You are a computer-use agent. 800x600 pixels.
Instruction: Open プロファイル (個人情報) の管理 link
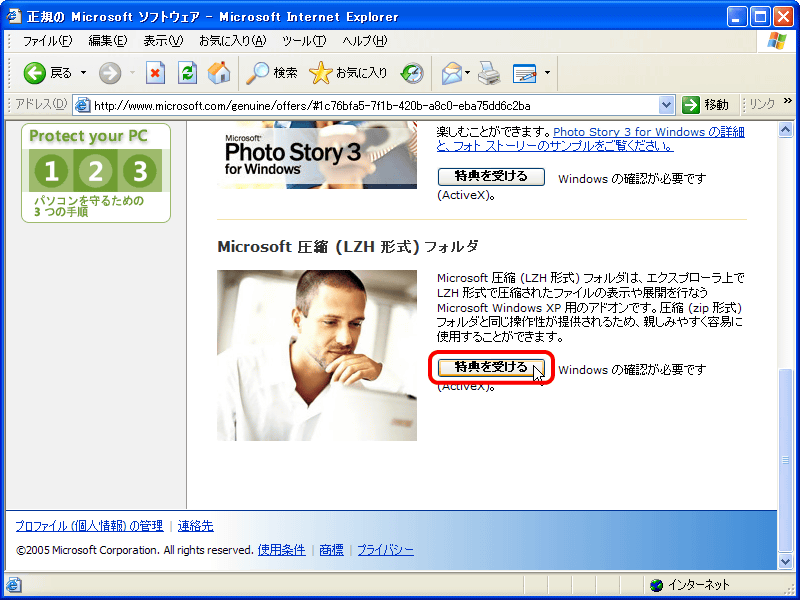point(89,526)
